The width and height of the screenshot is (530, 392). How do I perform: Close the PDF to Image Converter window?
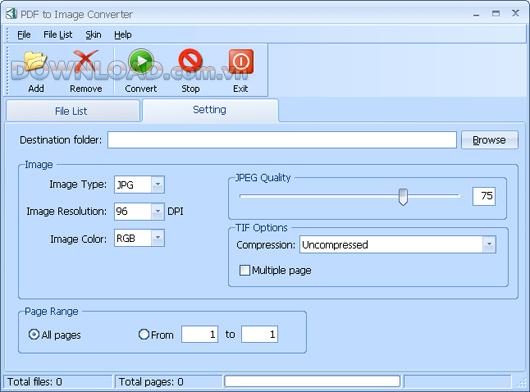pyautogui.click(x=515, y=13)
